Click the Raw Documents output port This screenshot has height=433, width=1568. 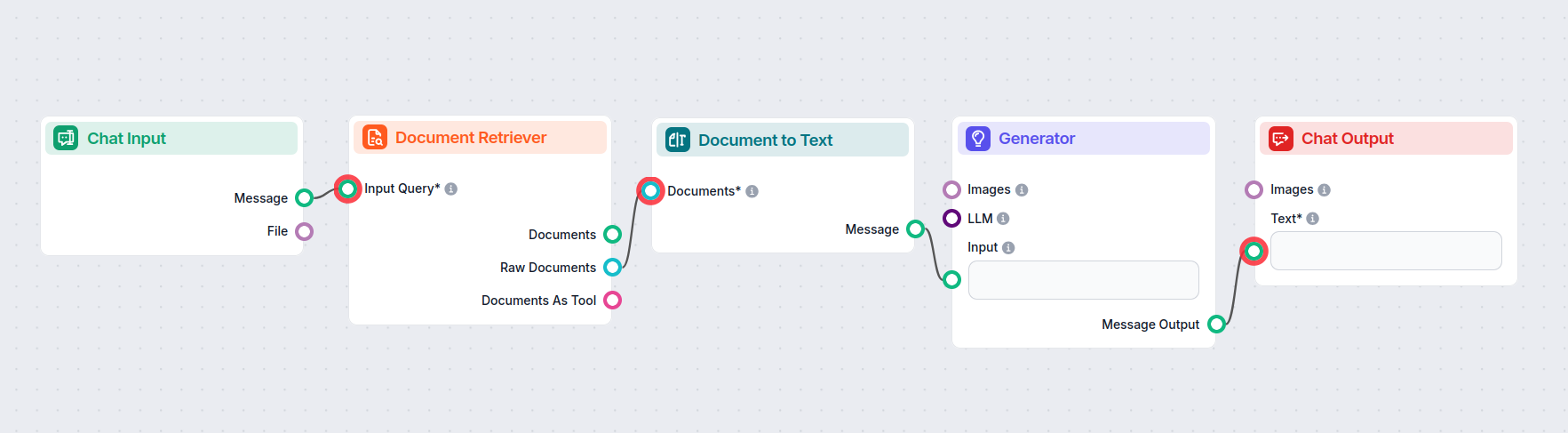pos(612,268)
